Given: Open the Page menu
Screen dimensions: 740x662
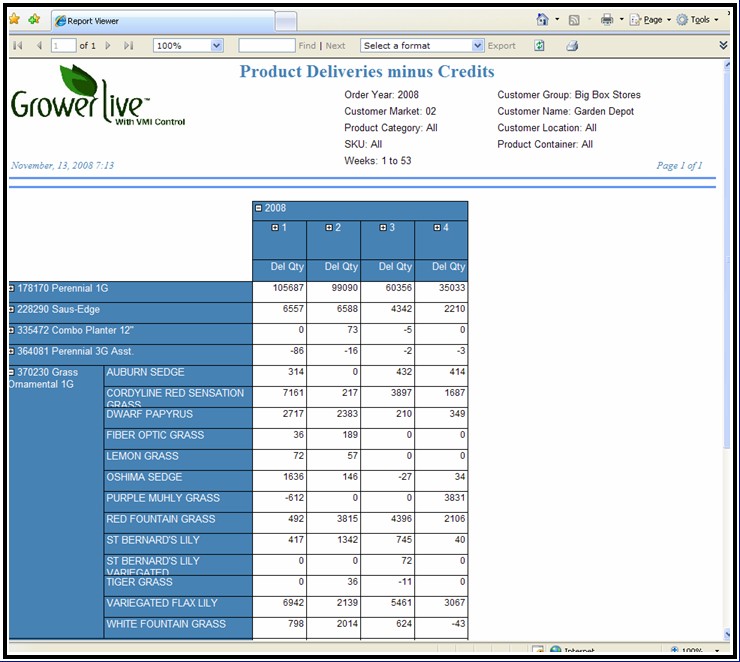Looking at the screenshot, I should pyautogui.click(x=647, y=19).
